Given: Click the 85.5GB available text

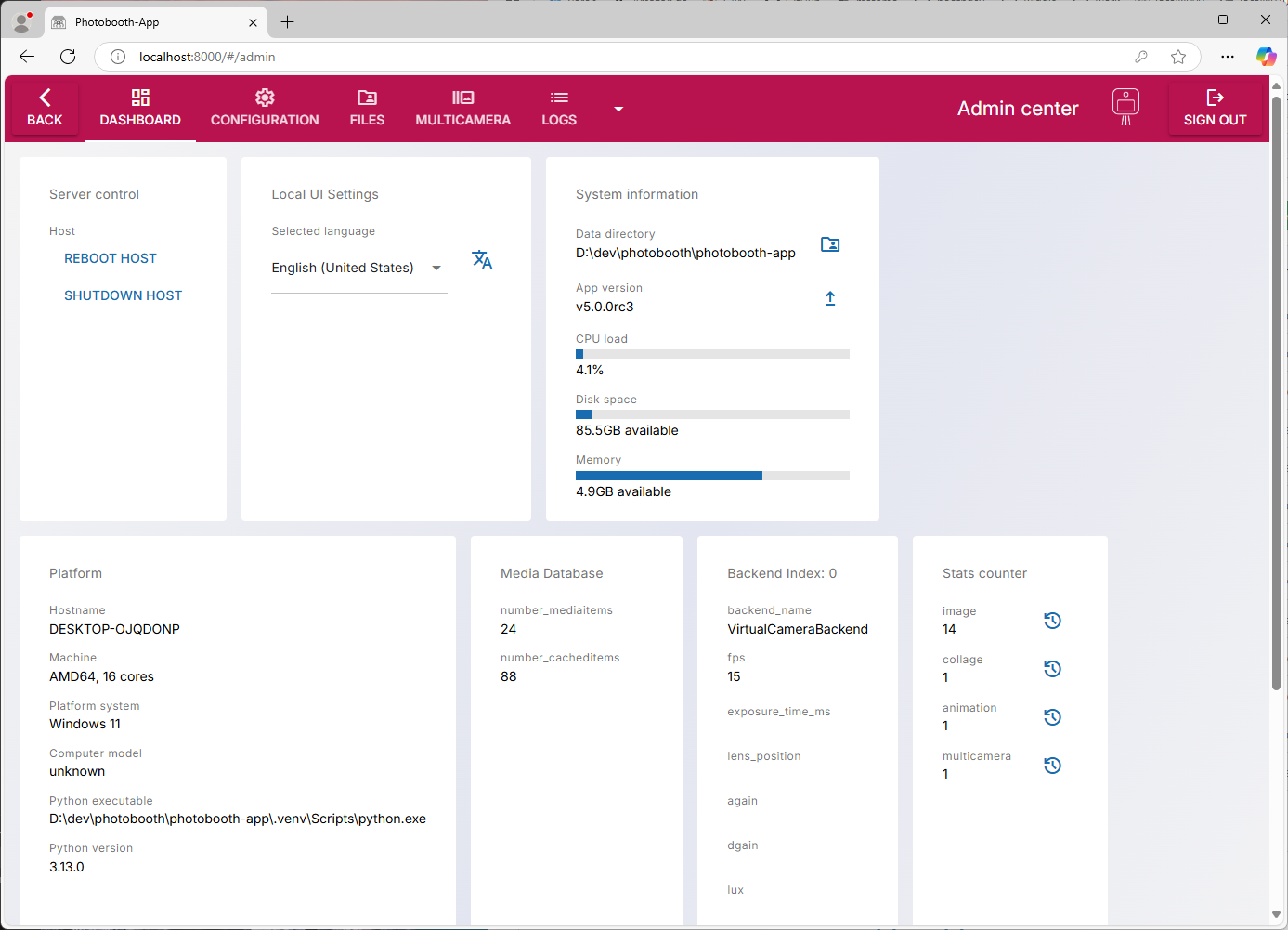Looking at the screenshot, I should (x=627, y=430).
